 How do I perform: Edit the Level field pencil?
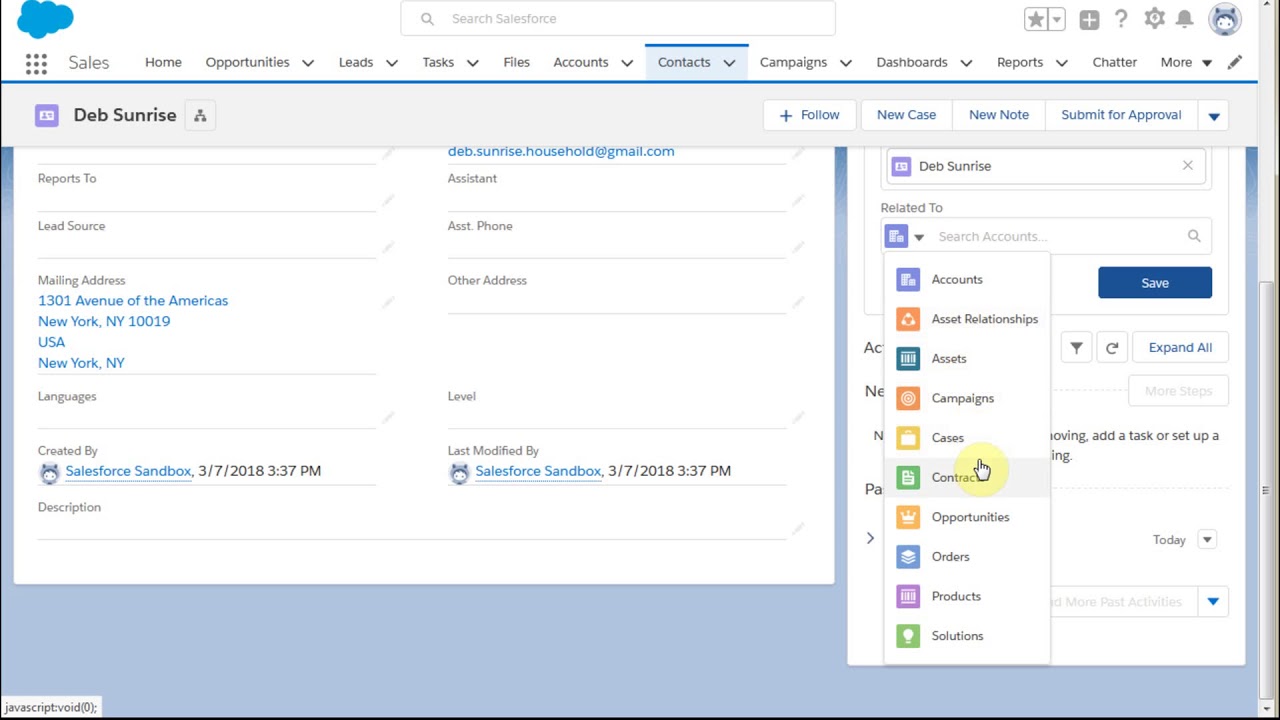click(x=798, y=418)
